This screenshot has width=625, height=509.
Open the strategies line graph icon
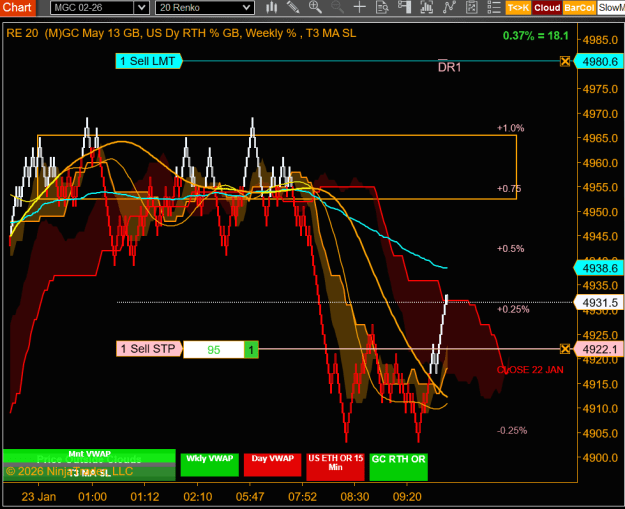pos(449,7)
